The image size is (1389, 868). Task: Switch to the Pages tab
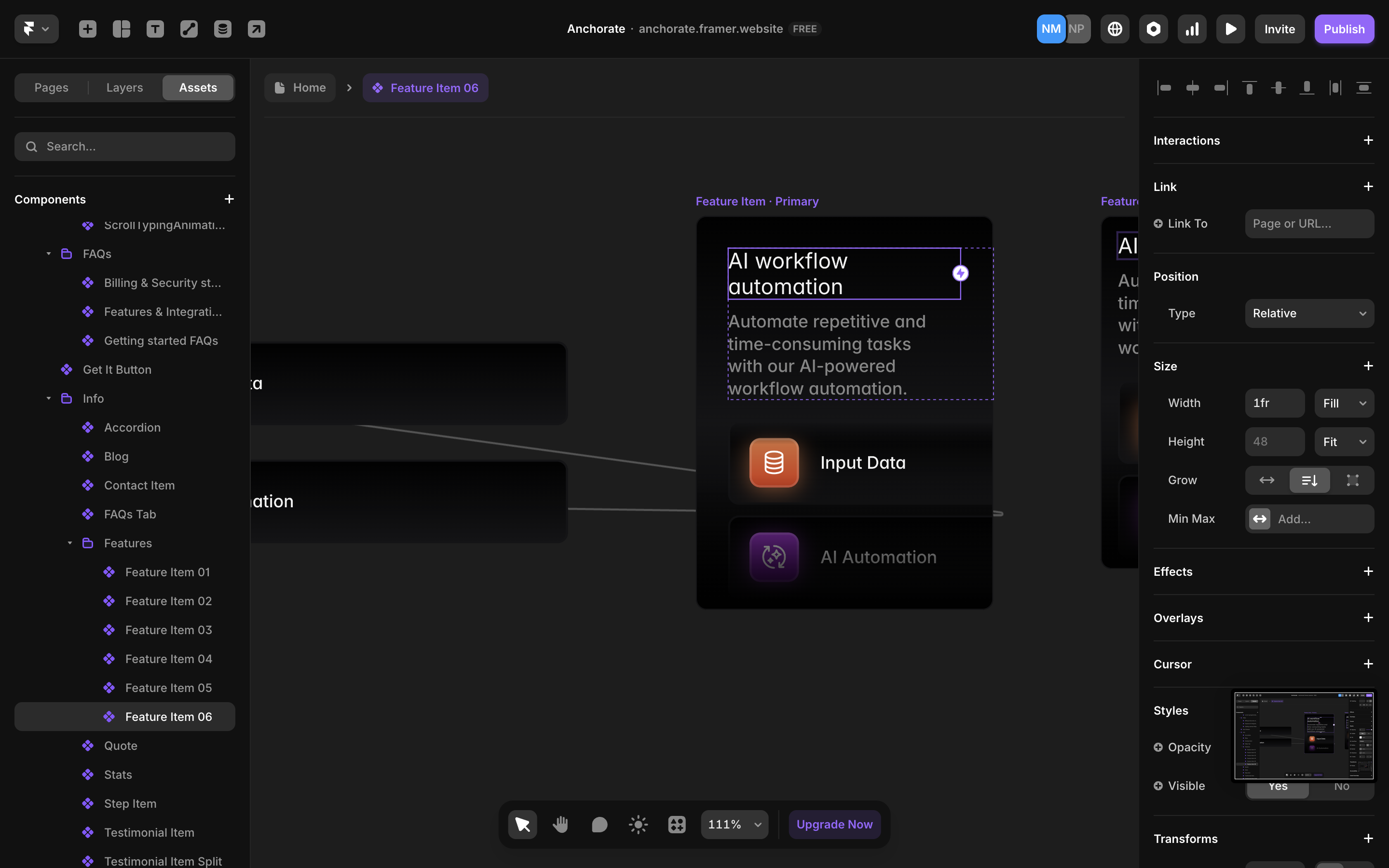51,87
